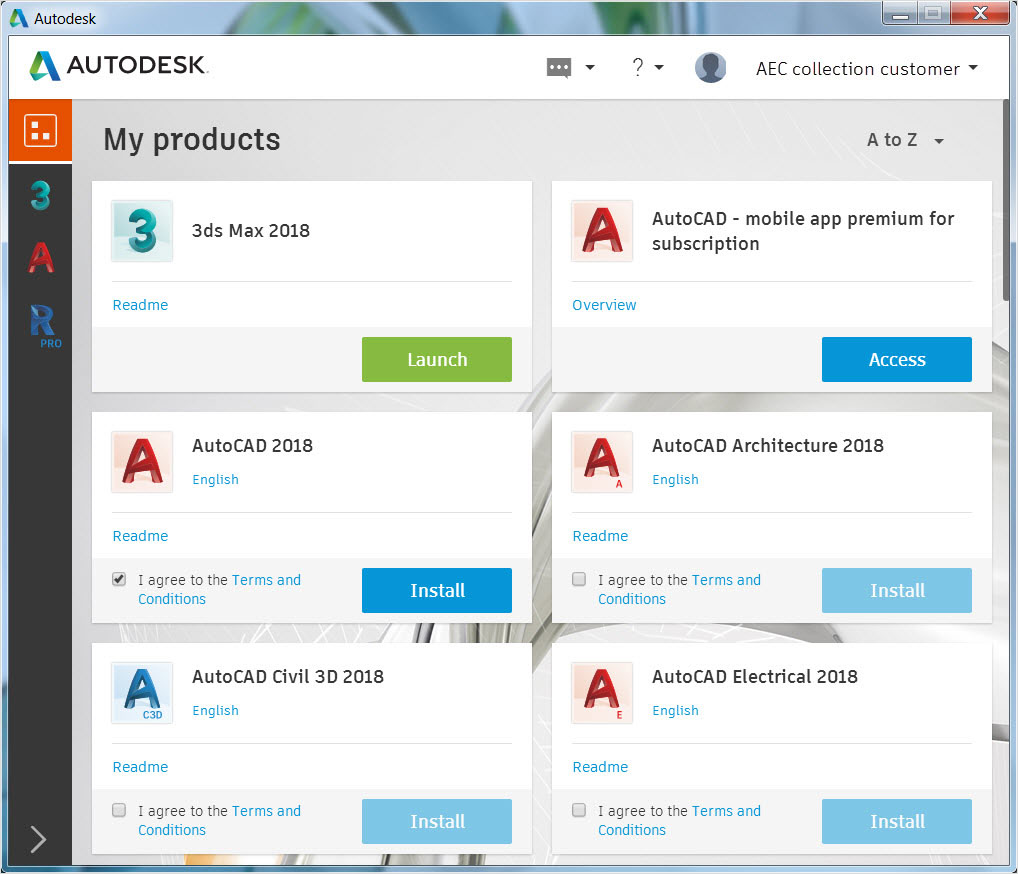Image resolution: width=1018 pixels, height=874 pixels.
Task: Change English language for AutoCAD 2018
Action: [x=216, y=479]
